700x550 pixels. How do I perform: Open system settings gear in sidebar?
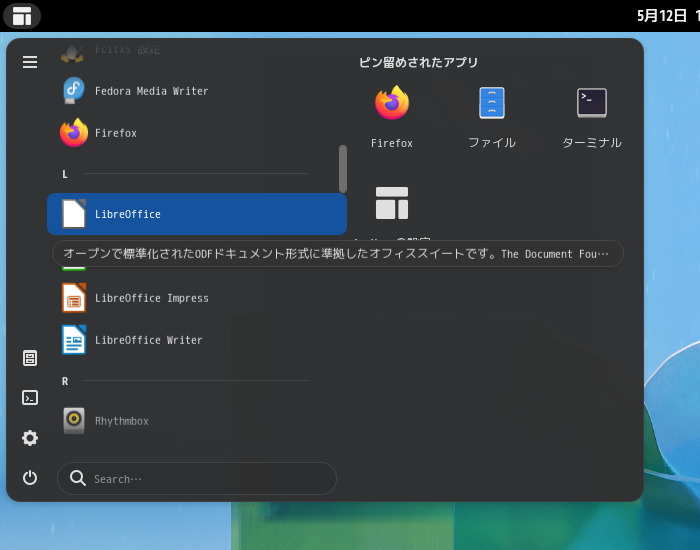click(30, 438)
